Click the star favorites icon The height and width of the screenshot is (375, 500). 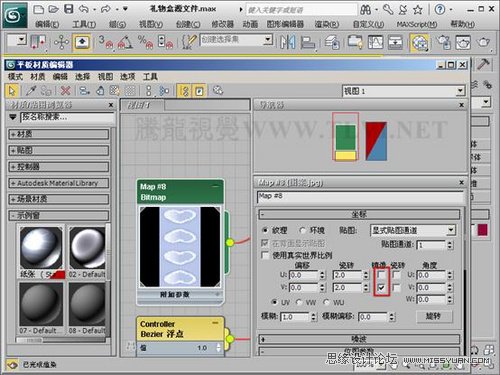coord(418,10)
